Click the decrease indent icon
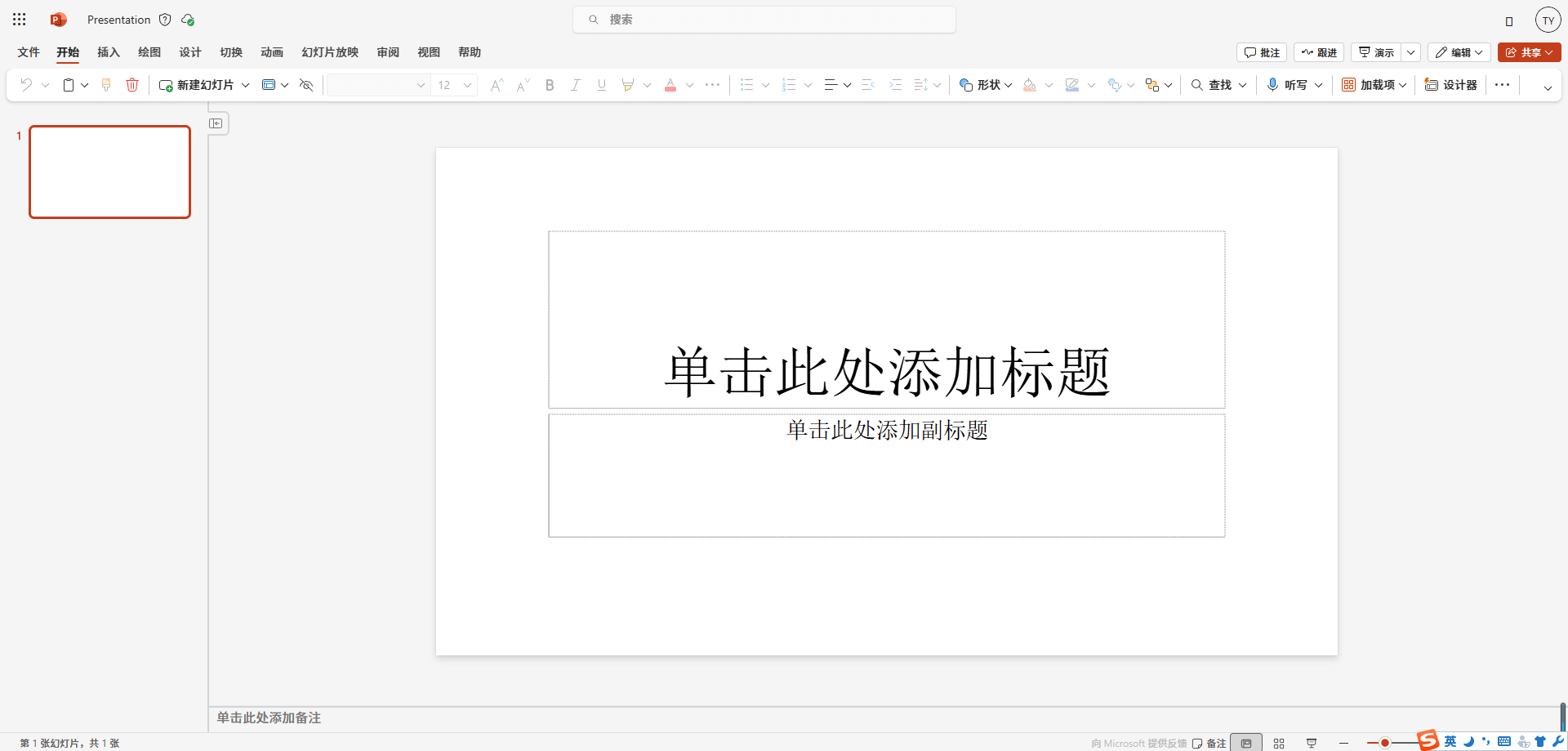This screenshot has width=1568, height=751. tap(868, 85)
